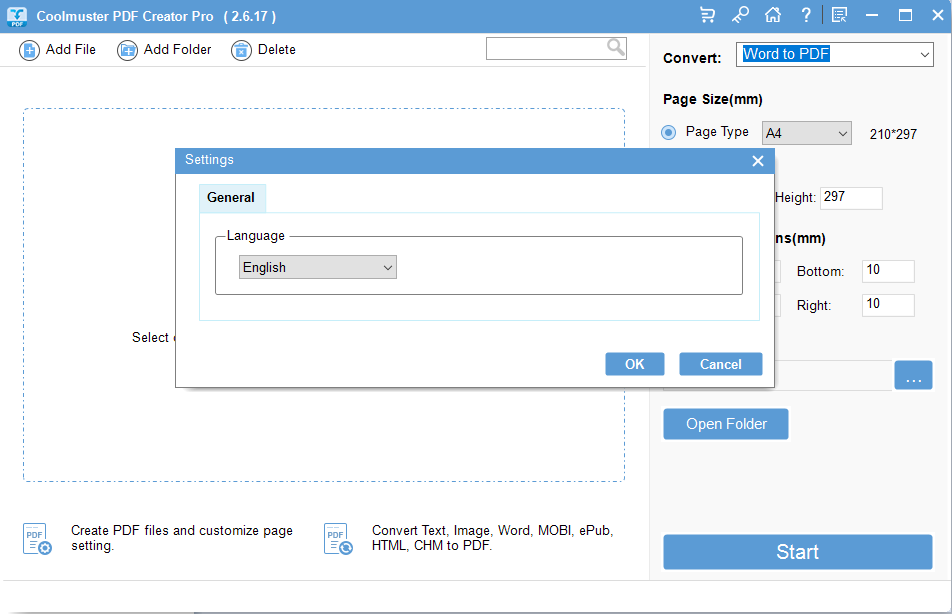Screen dimensions: 952x614
Task: Click the key register icon
Action: click(740, 15)
